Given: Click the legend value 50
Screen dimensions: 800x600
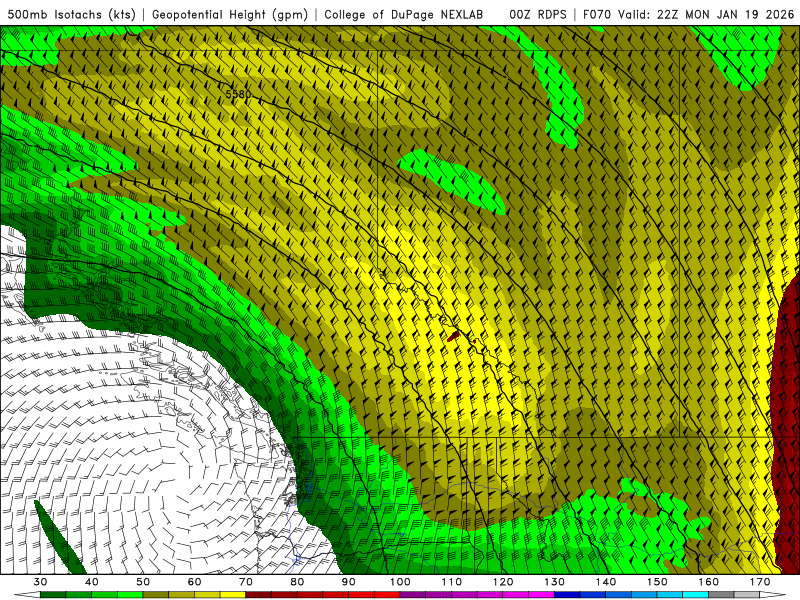Looking at the screenshot, I should [x=143, y=582].
